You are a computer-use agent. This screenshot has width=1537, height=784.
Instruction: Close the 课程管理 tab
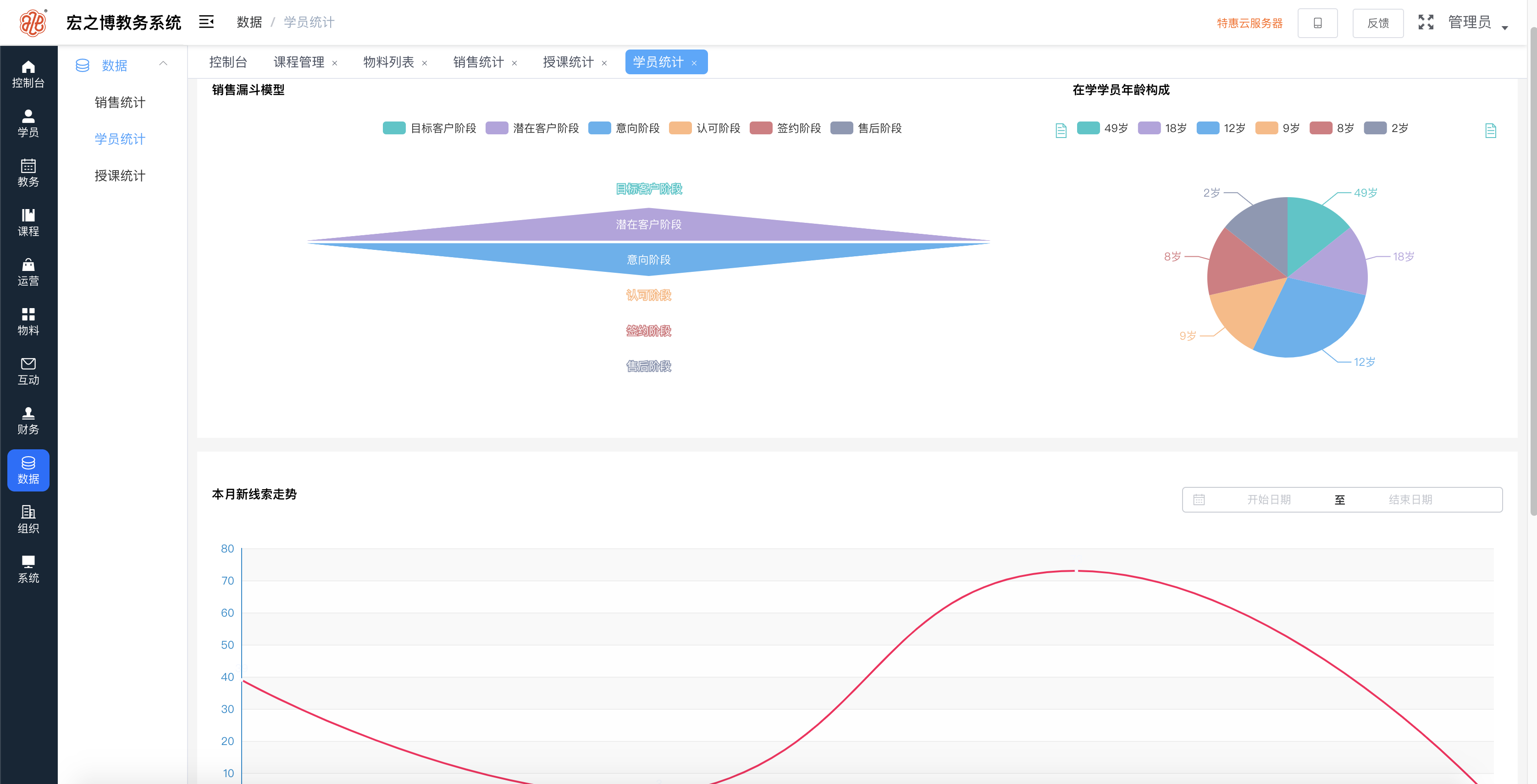[335, 63]
